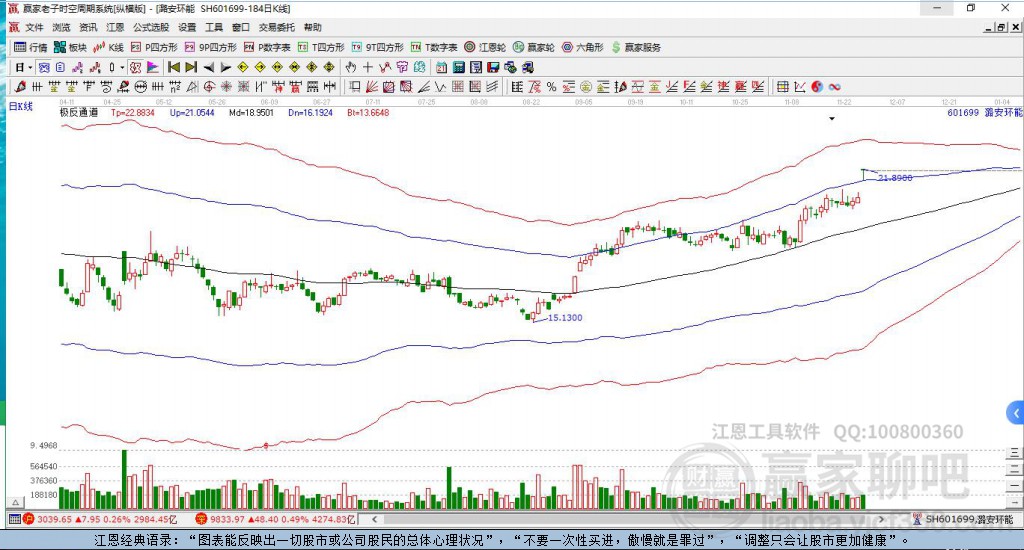Click the bottom horizontal scrollbar track
Image resolution: width=1024 pixels, height=550 pixels.
(x=628, y=519)
